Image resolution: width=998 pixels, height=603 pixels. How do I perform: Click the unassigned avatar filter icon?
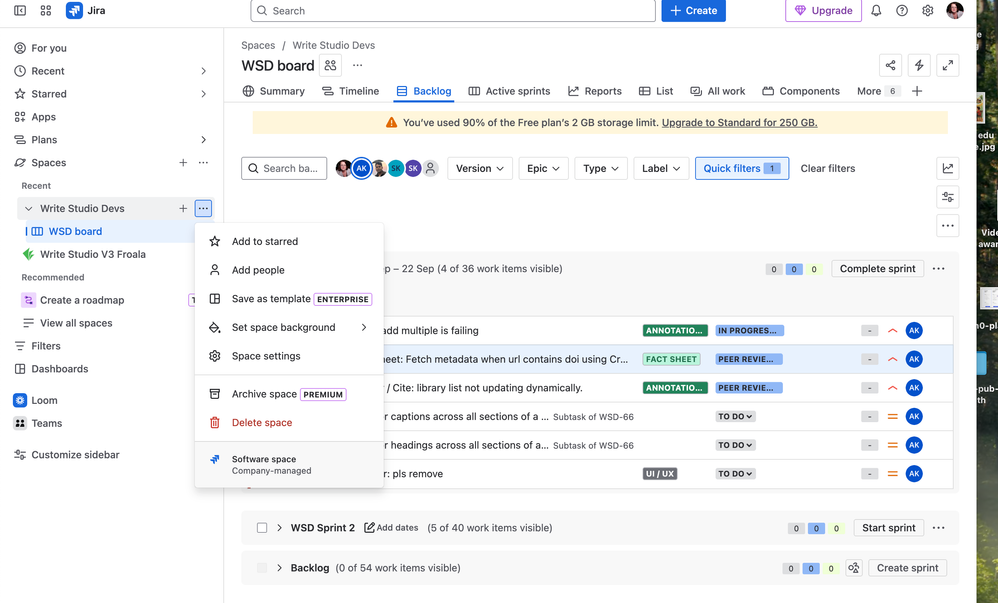click(x=431, y=168)
